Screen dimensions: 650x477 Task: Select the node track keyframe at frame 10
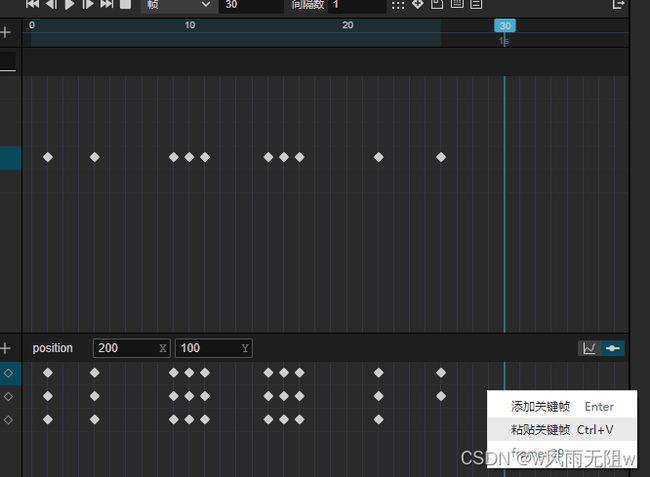click(189, 157)
